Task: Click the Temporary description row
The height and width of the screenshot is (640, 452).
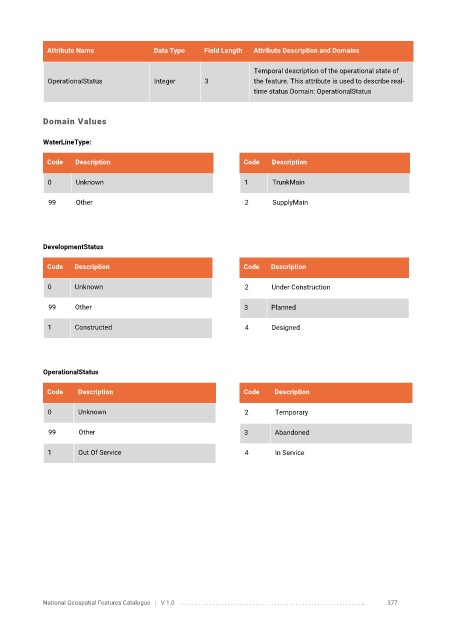Action: point(326,413)
